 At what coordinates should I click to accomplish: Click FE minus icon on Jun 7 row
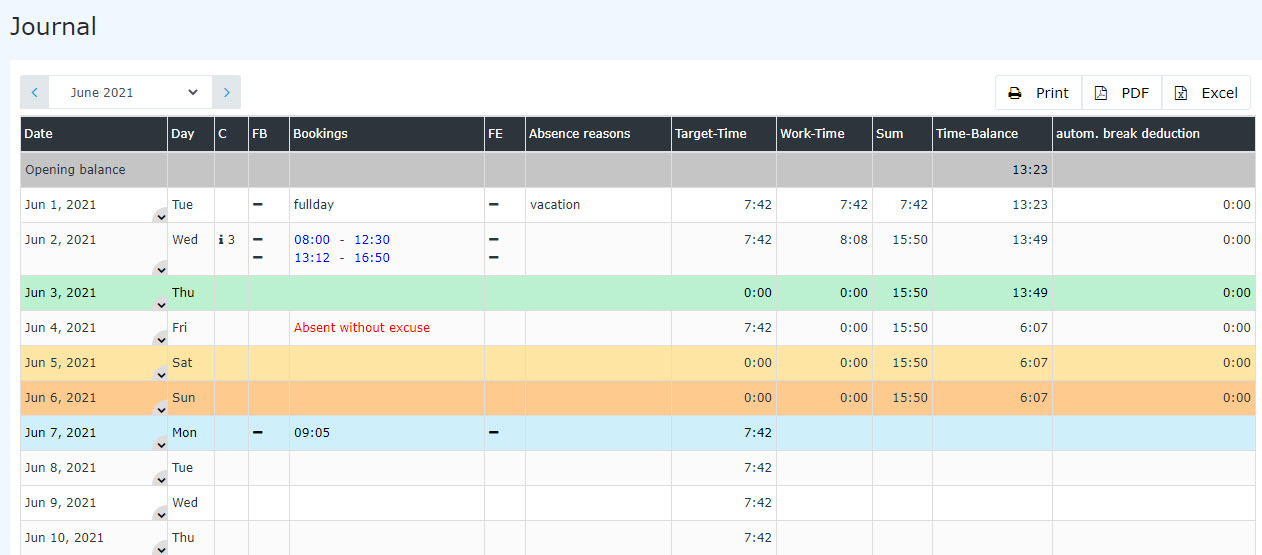[493, 432]
